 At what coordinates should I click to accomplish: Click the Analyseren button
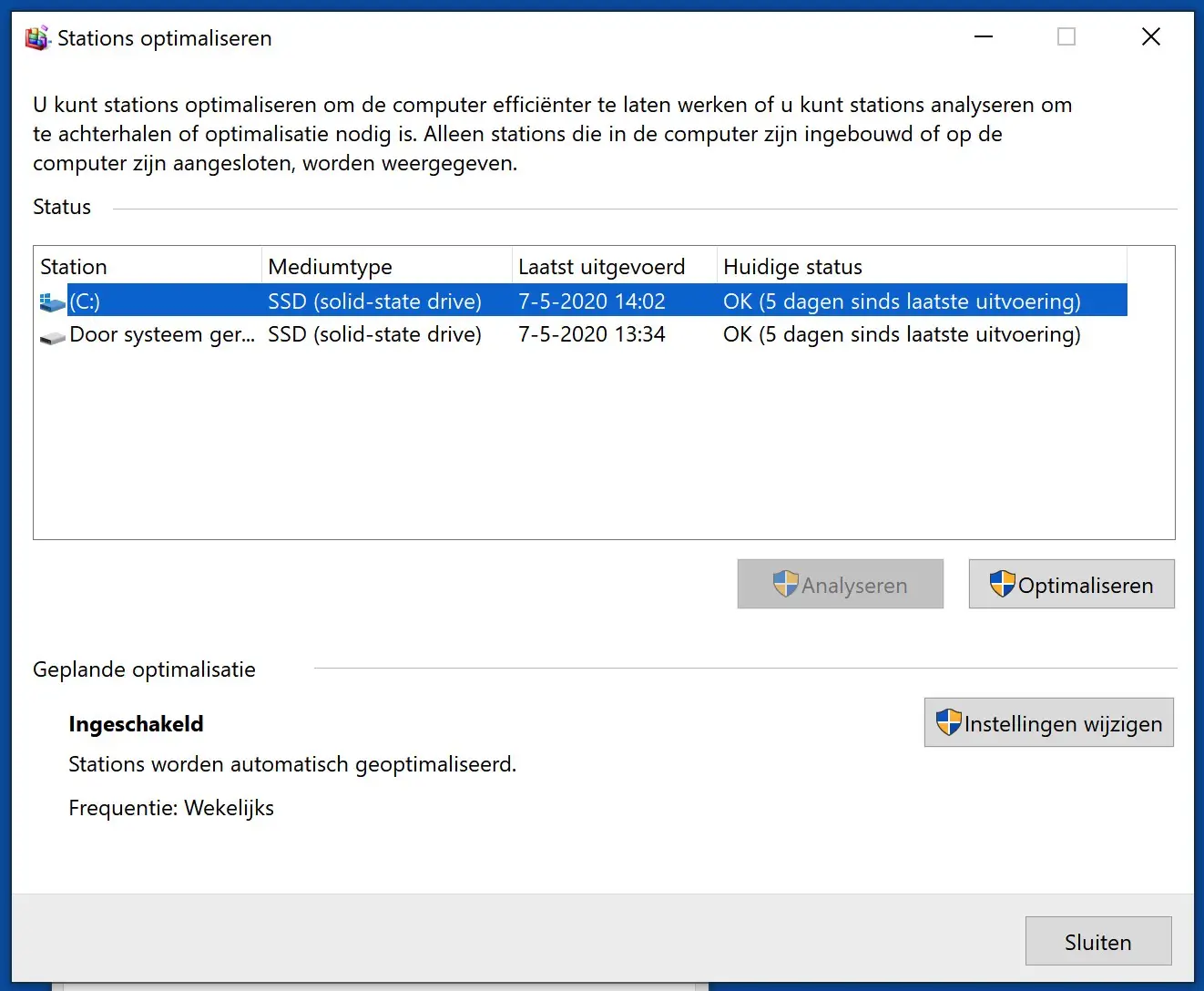840,584
